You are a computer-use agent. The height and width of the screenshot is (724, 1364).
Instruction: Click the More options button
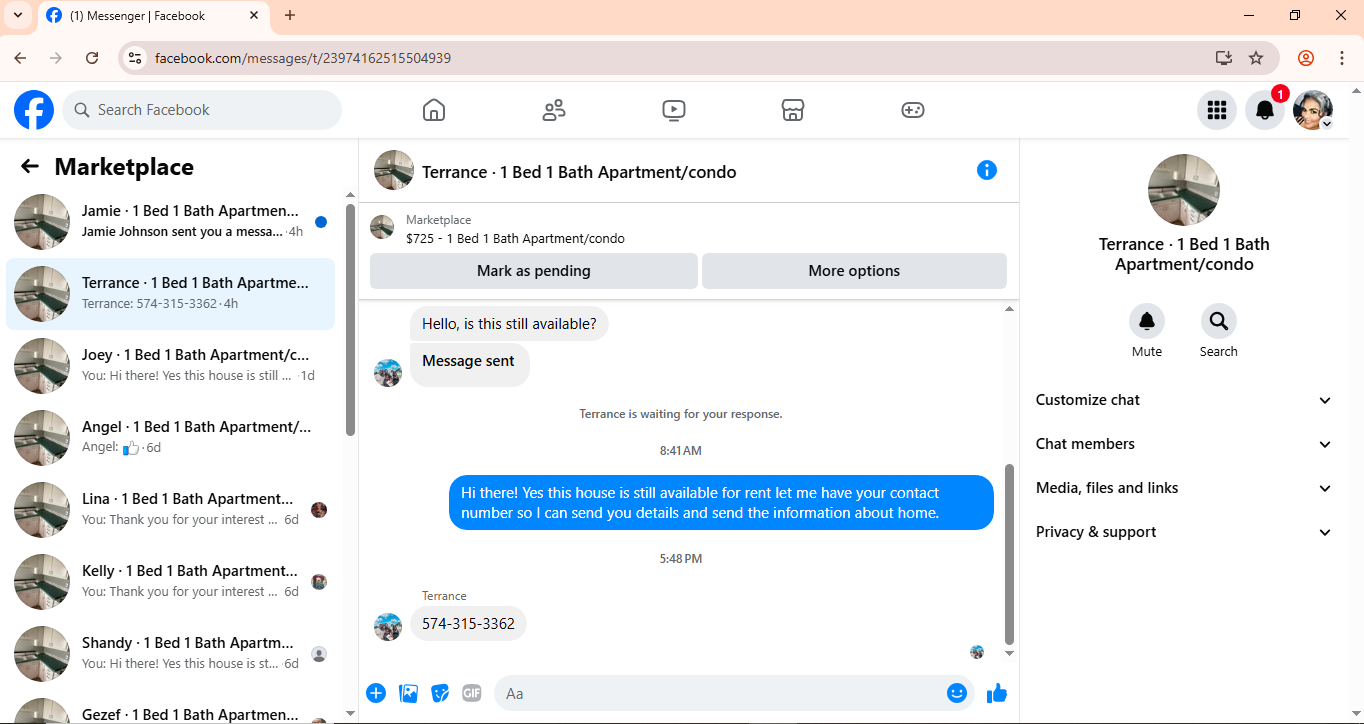[x=854, y=271]
